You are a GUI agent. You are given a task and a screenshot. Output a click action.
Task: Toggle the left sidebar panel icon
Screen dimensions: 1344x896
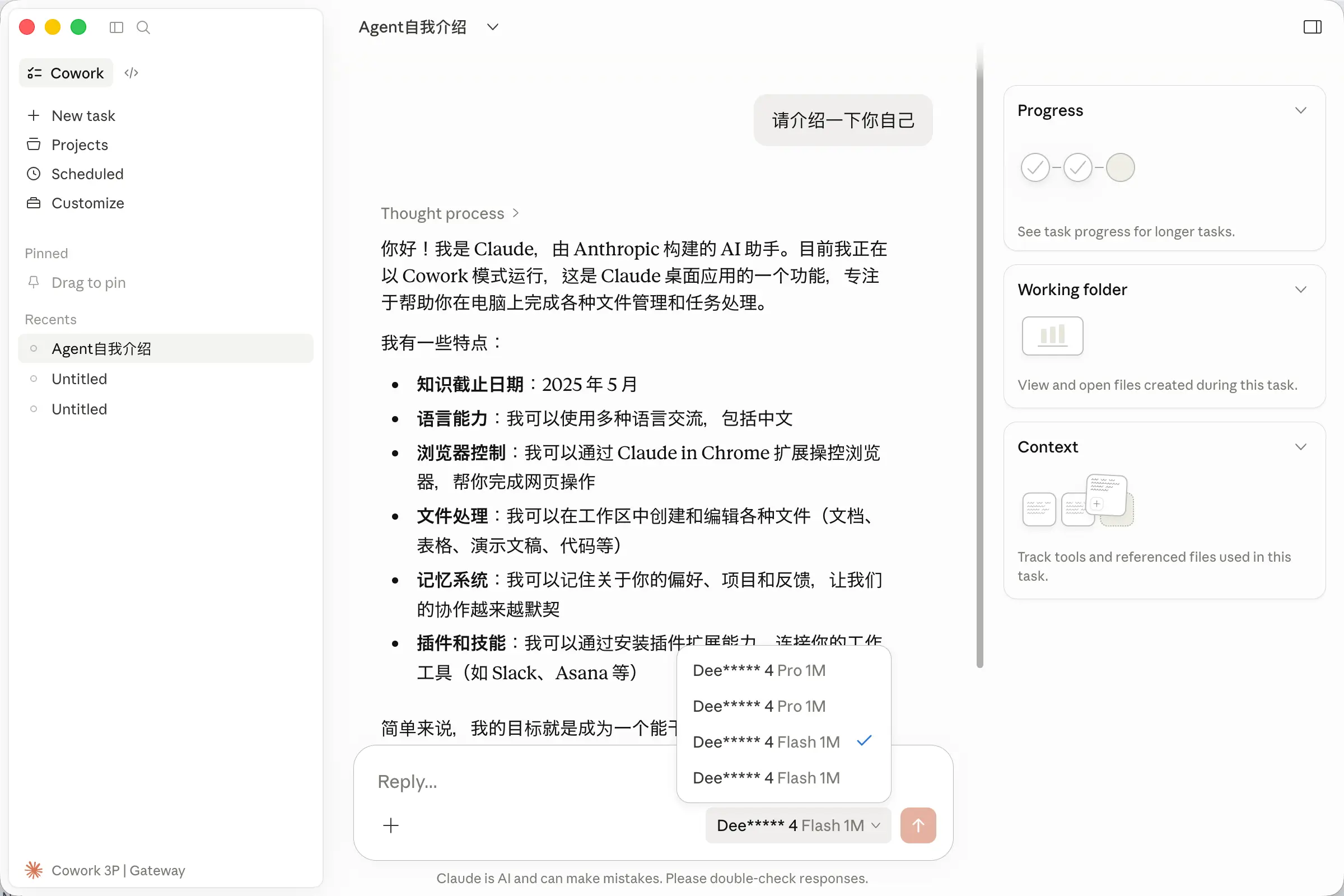coord(116,27)
